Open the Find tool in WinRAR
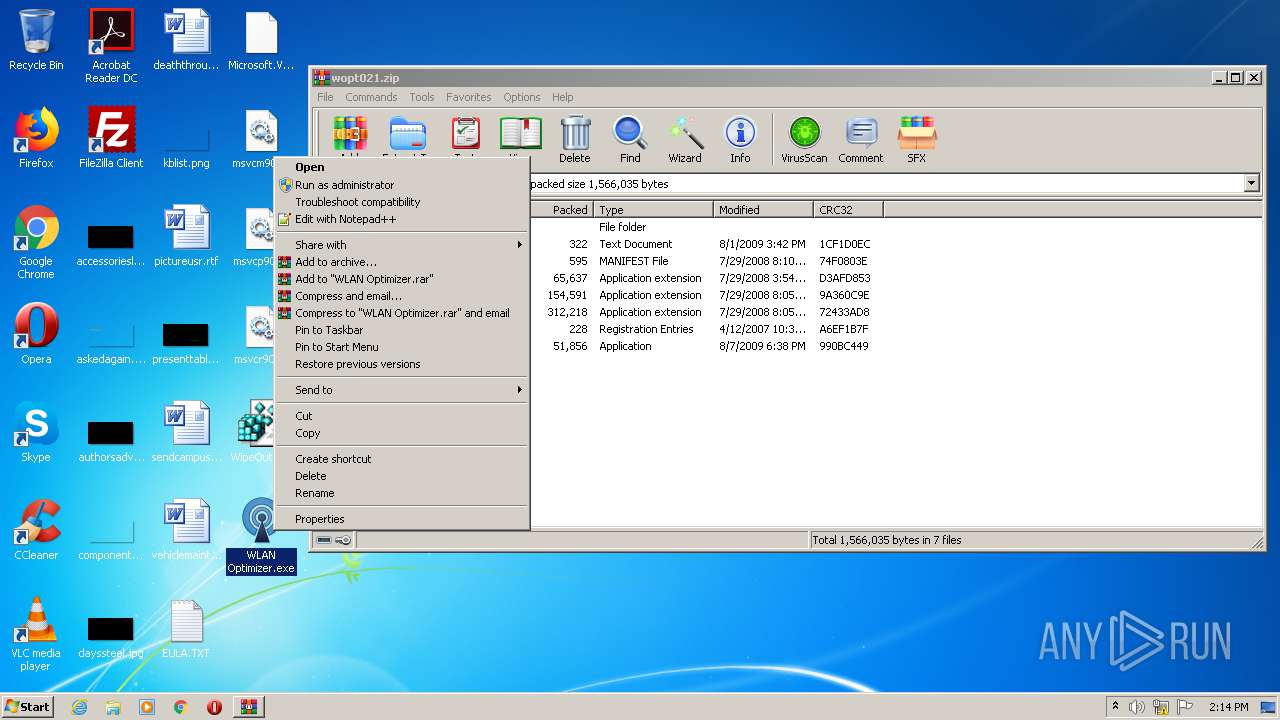 click(x=630, y=139)
